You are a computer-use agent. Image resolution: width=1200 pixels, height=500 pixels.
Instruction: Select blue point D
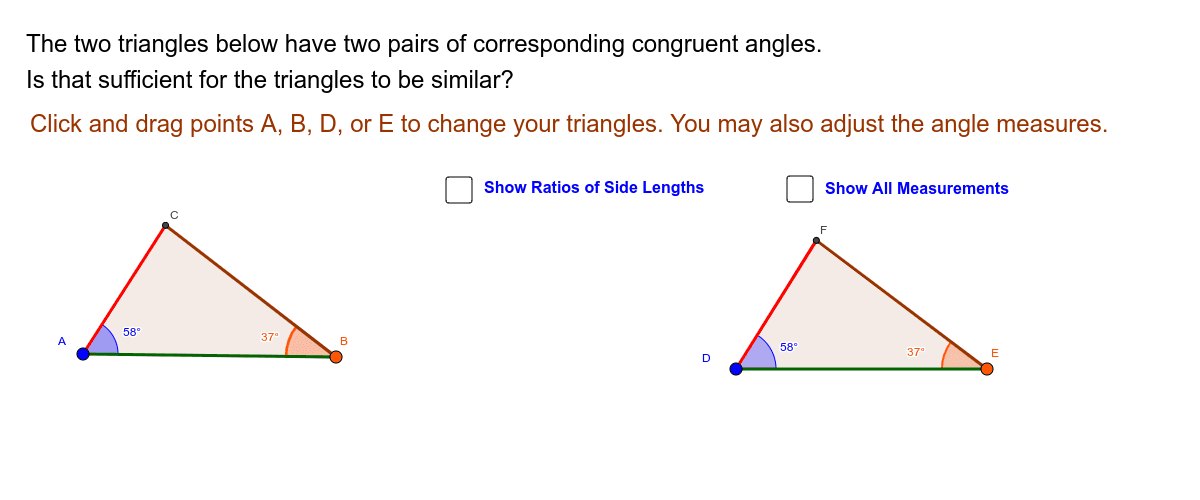coord(736,369)
